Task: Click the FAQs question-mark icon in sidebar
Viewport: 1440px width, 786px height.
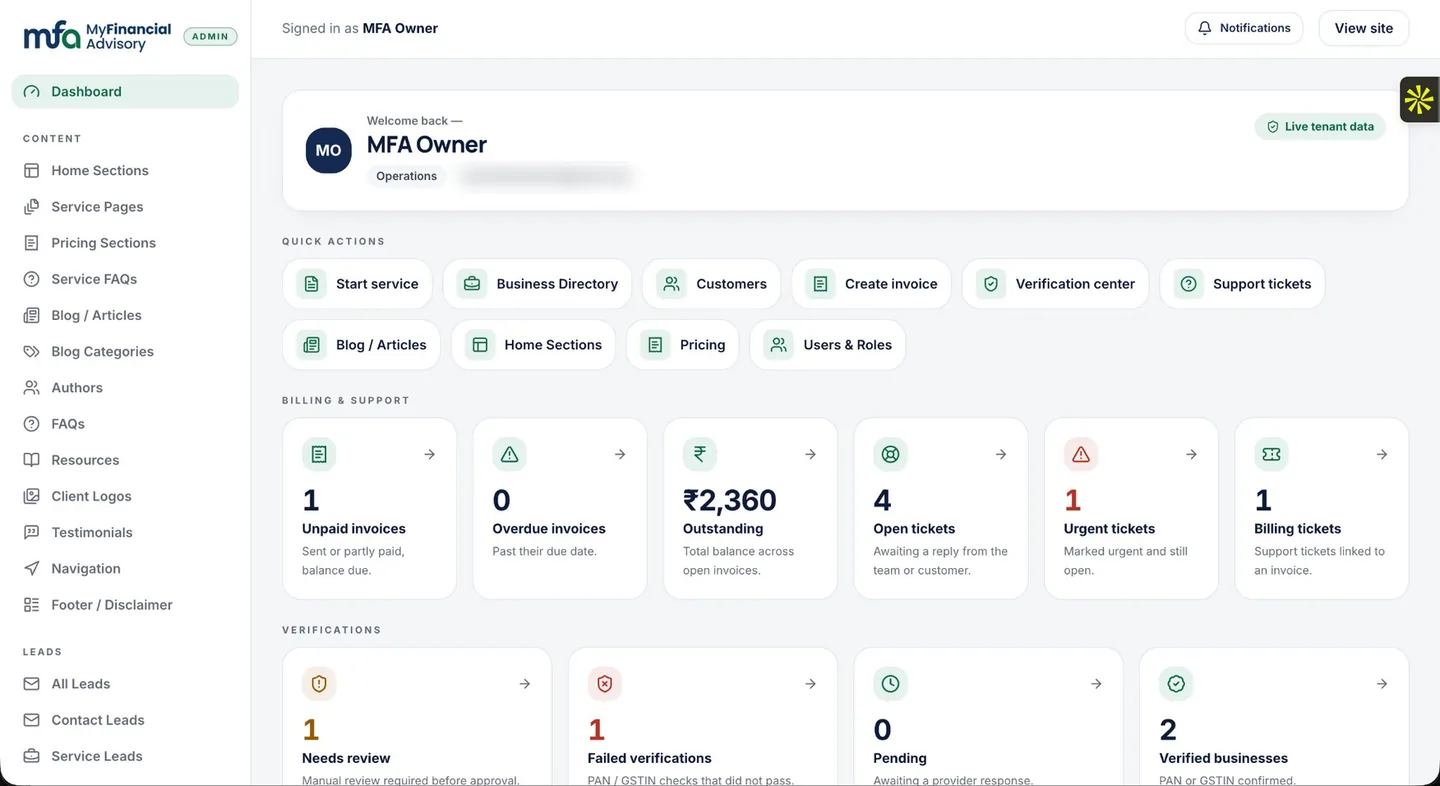Action: coord(32,424)
